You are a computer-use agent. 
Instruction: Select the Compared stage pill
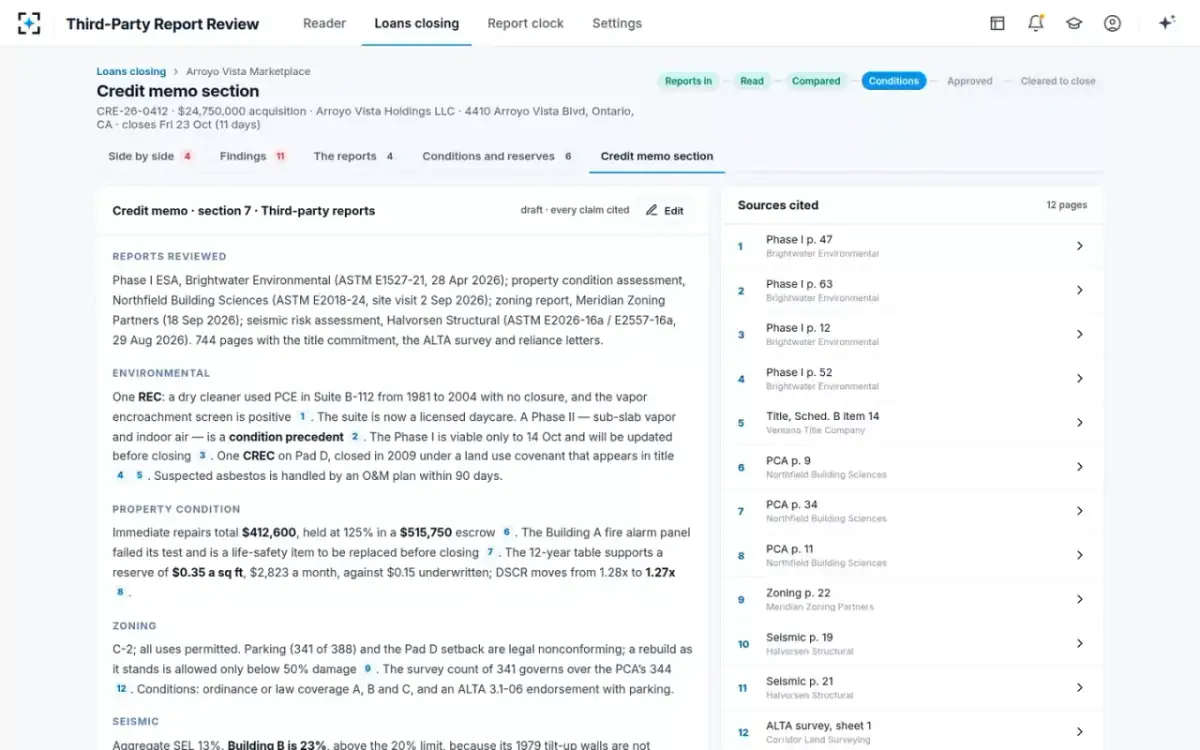point(816,81)
